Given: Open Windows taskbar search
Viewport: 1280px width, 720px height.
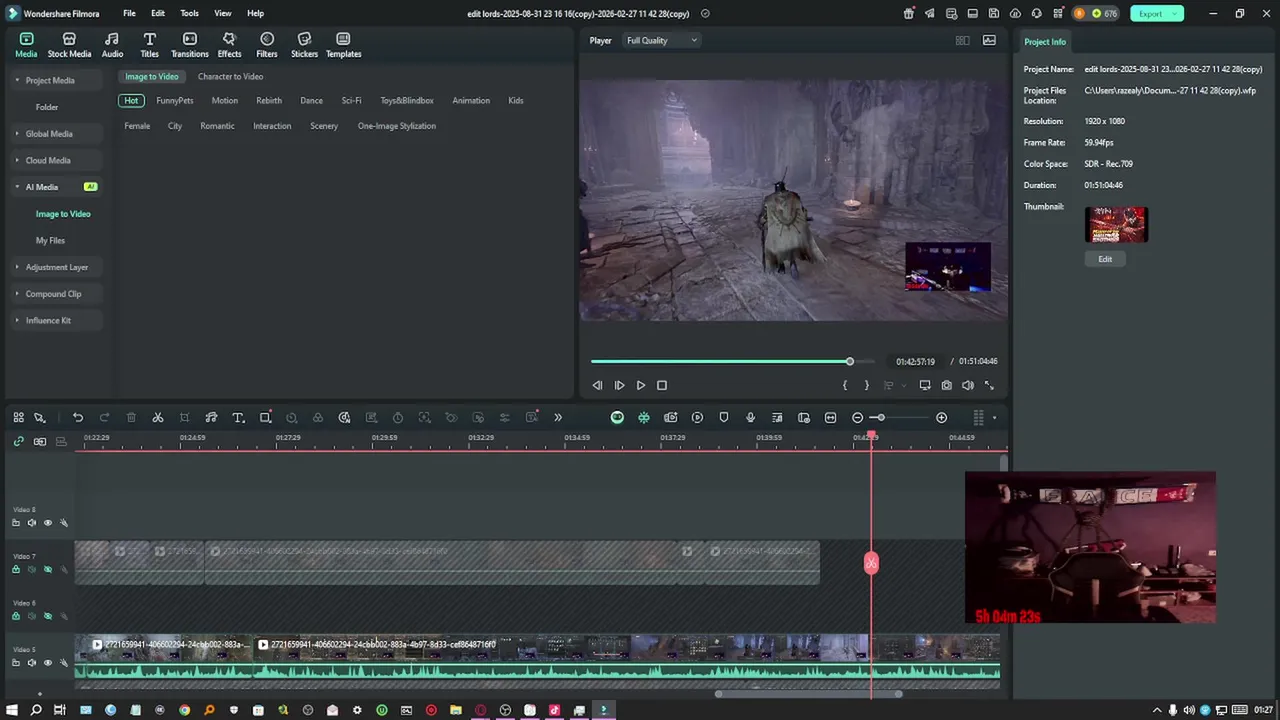Looking at the screenshot, I should click(36, 710).
